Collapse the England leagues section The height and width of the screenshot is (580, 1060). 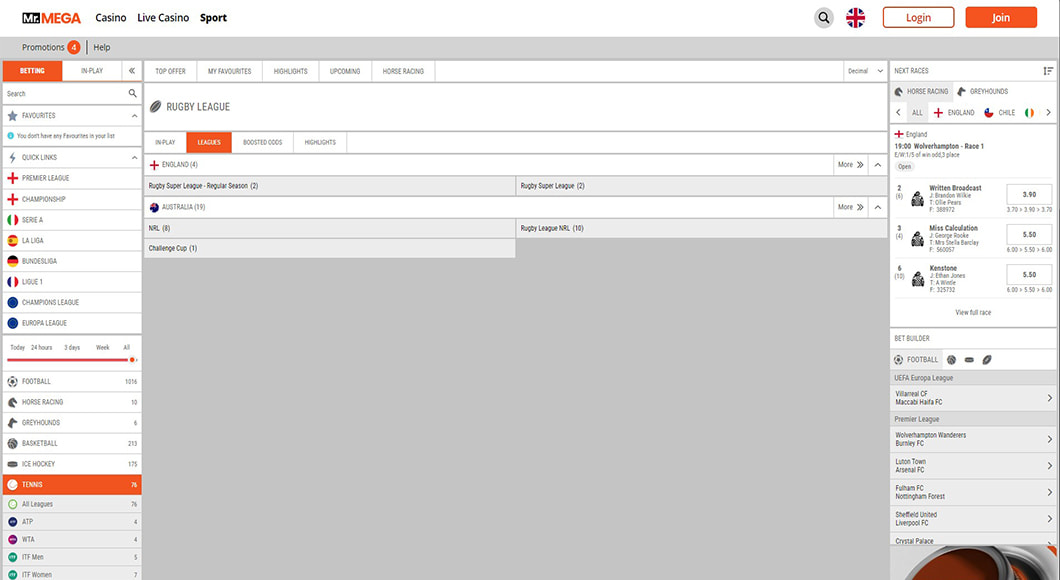877,164
